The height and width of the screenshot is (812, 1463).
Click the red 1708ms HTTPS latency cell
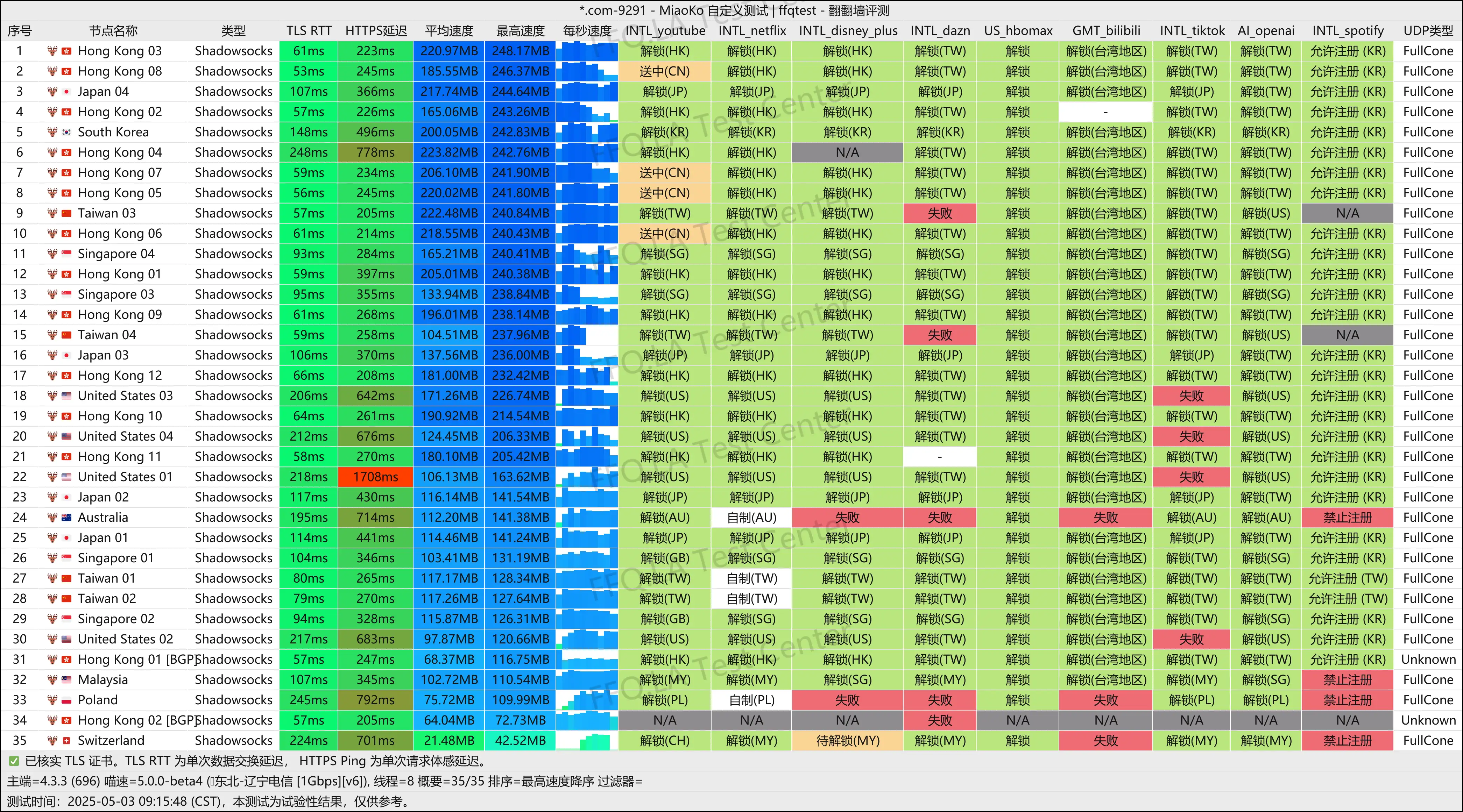tap(375, 477)
